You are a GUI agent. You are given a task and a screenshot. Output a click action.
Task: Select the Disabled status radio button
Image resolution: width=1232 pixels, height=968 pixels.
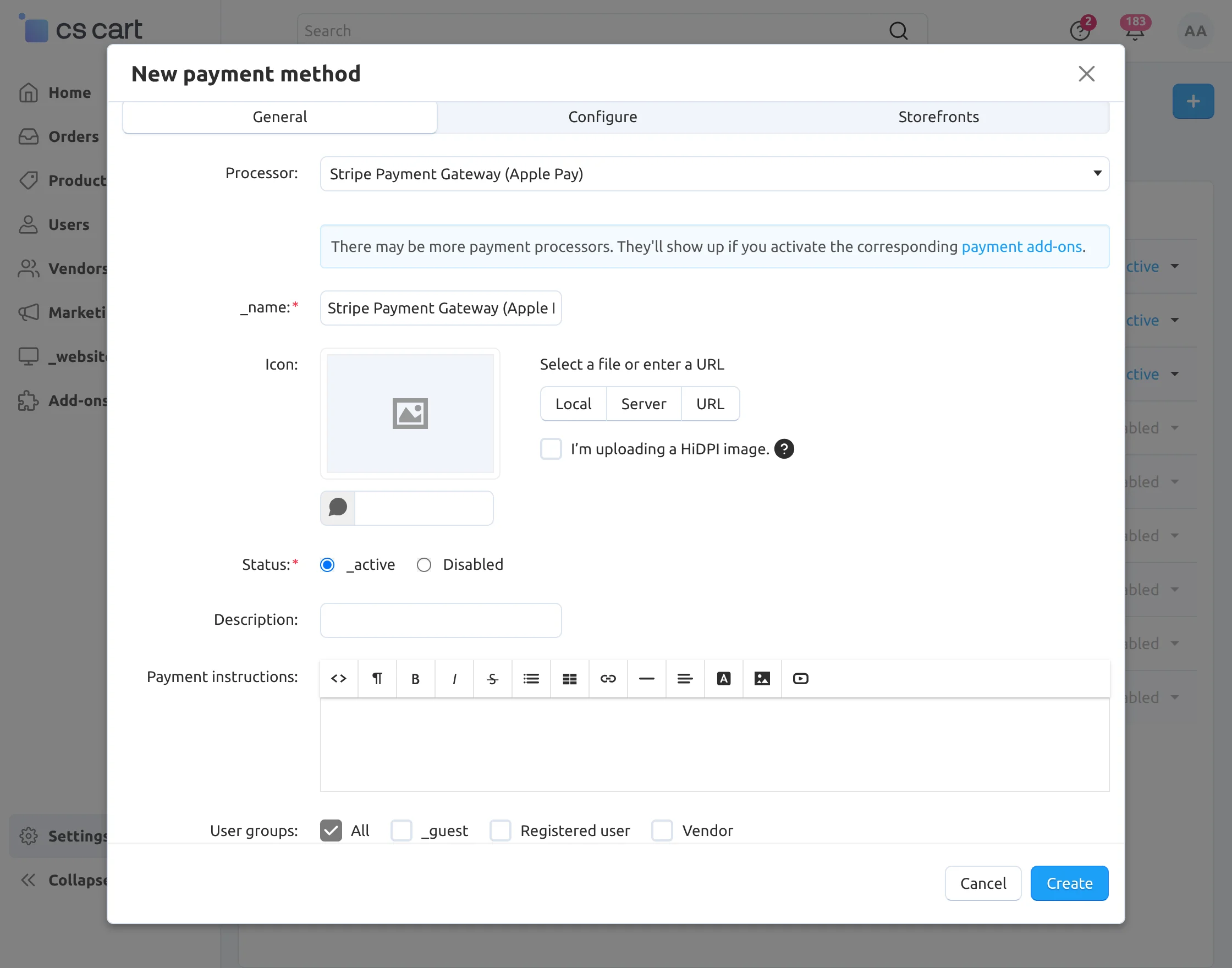[x=424, y=565]
